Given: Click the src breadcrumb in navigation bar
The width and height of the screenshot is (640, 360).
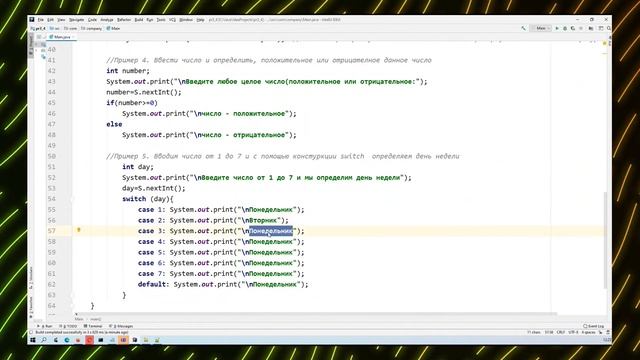Looking at the screenshot, I should [x=55, y=29].
